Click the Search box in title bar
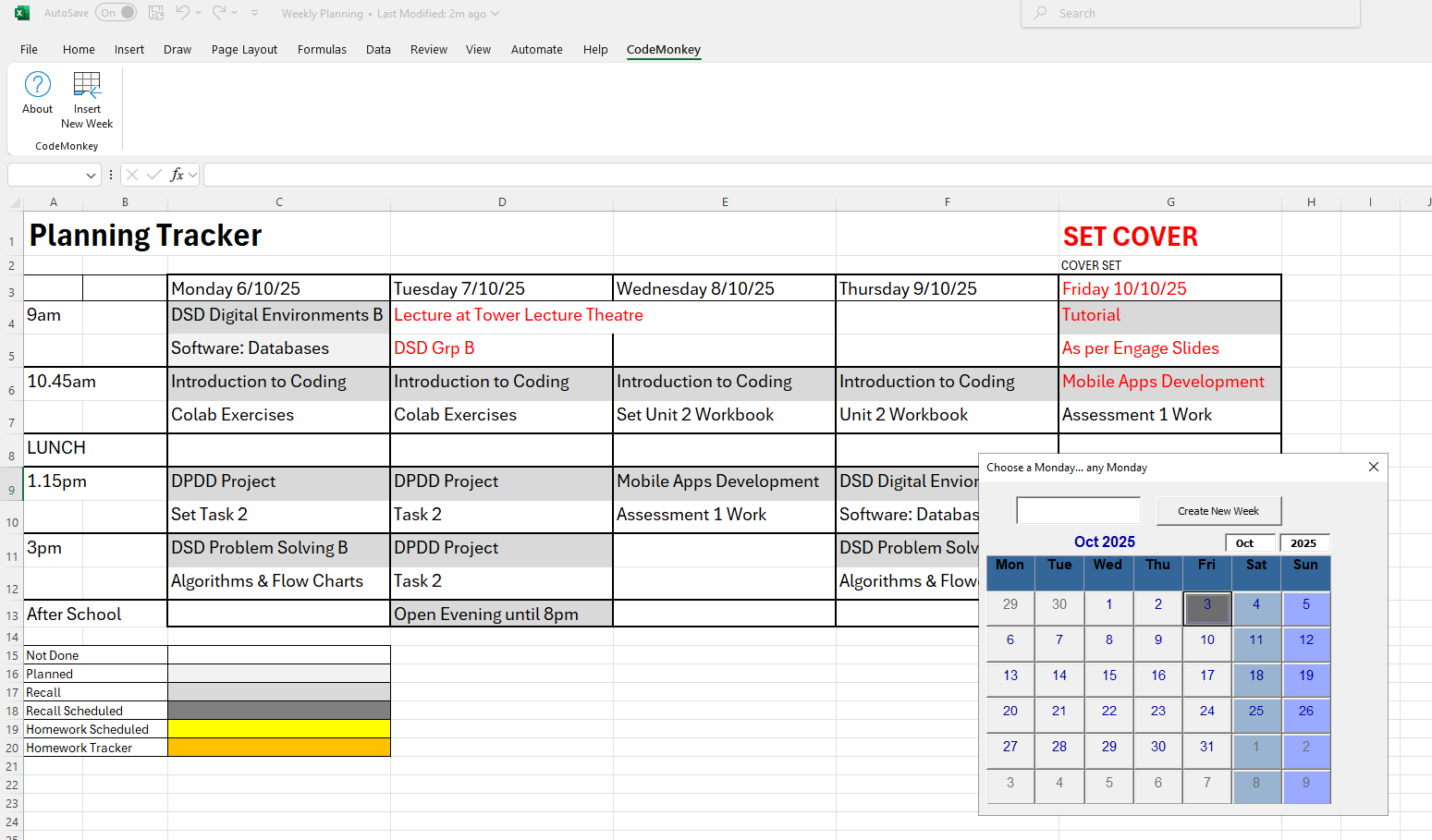The image size is (1432, 840). [1190, 14]
